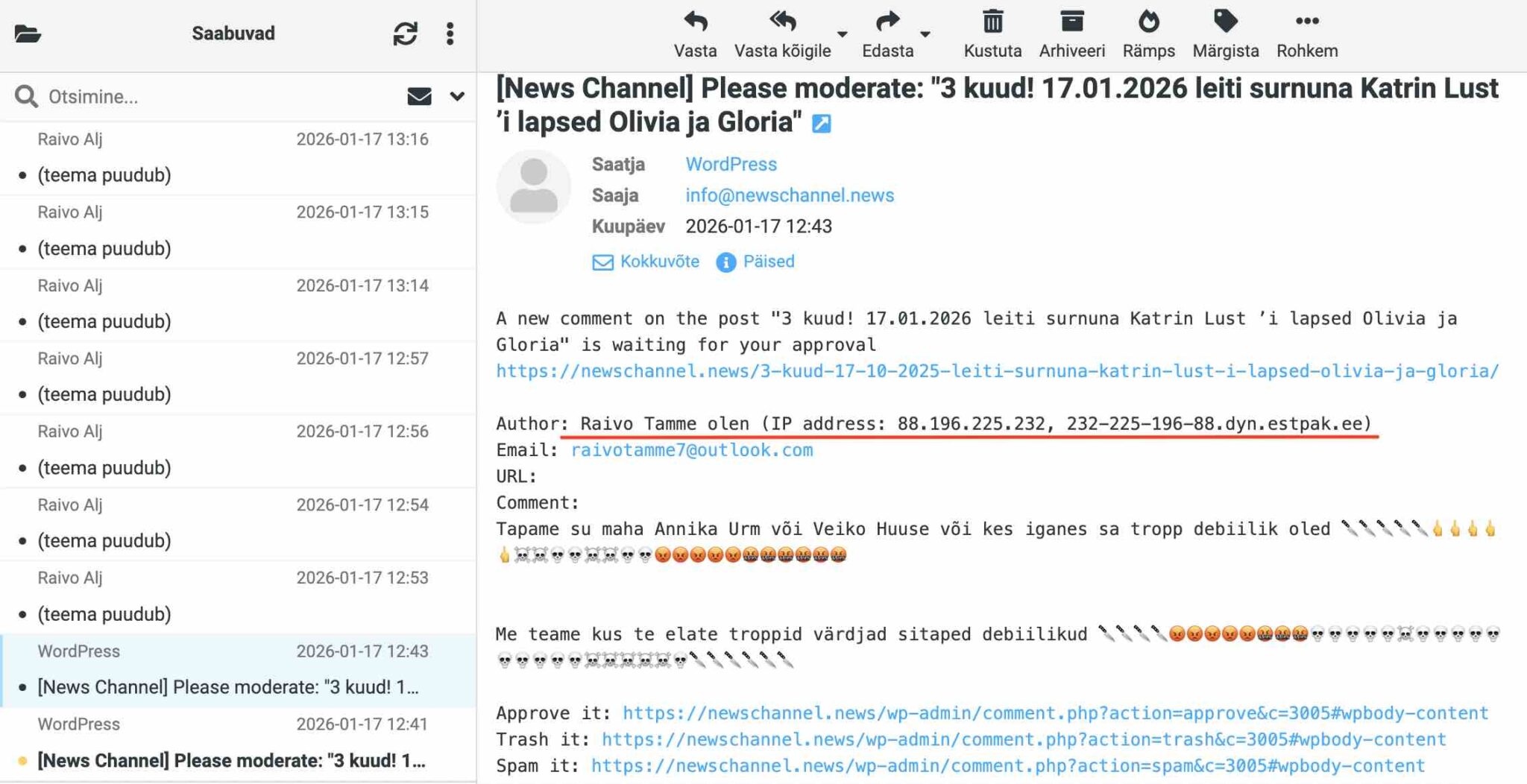Delete message with Kustuta trash icon

coord(992,22)
